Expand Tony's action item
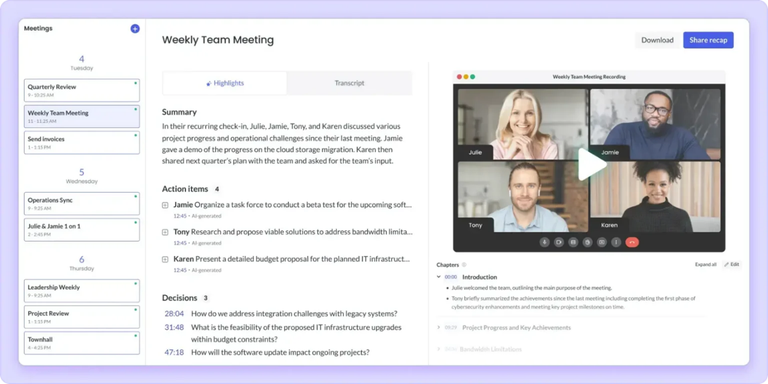The width and height of the screenshot is (768, 384). click(165, 232)
